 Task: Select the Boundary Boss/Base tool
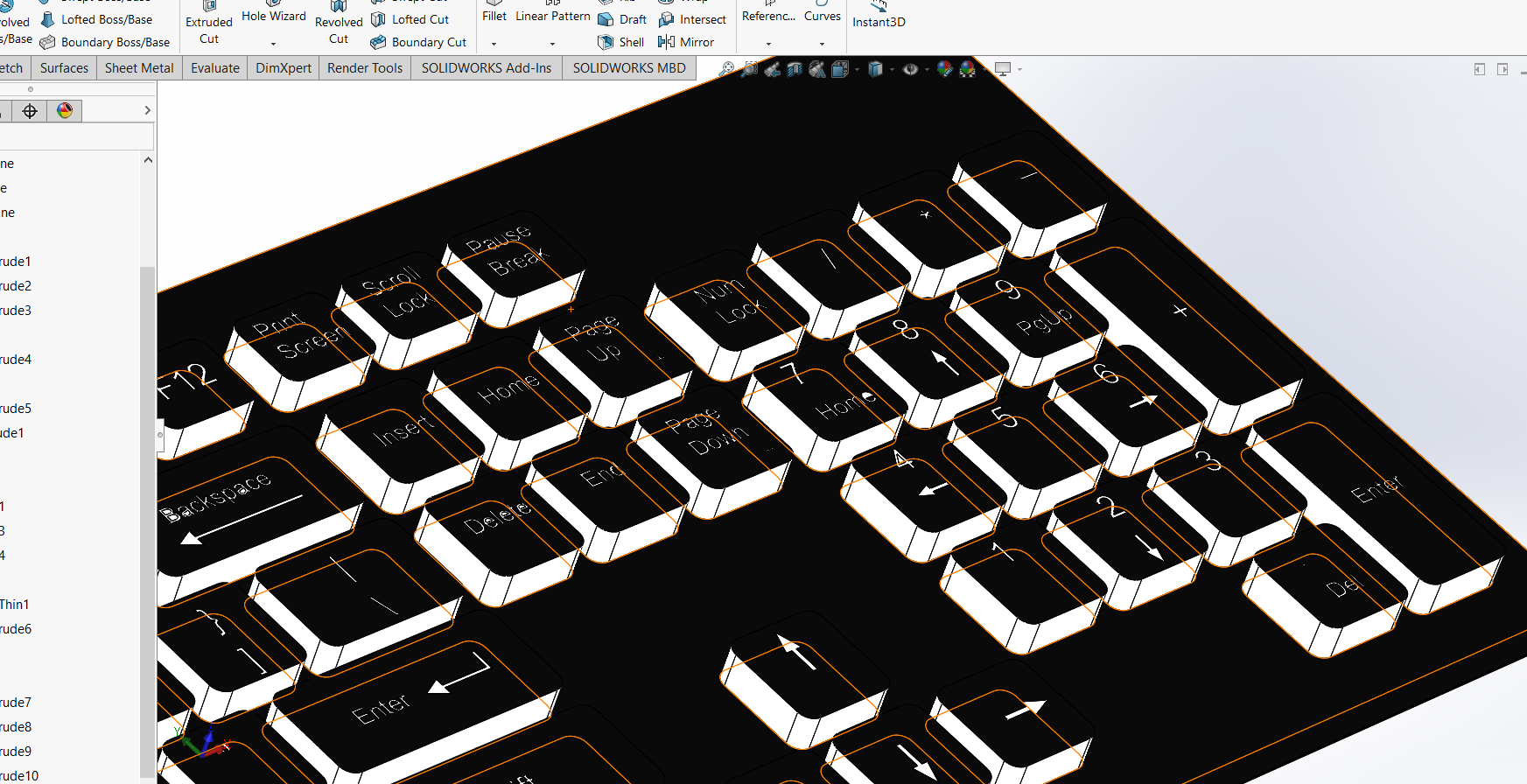[x=105, y=42]
